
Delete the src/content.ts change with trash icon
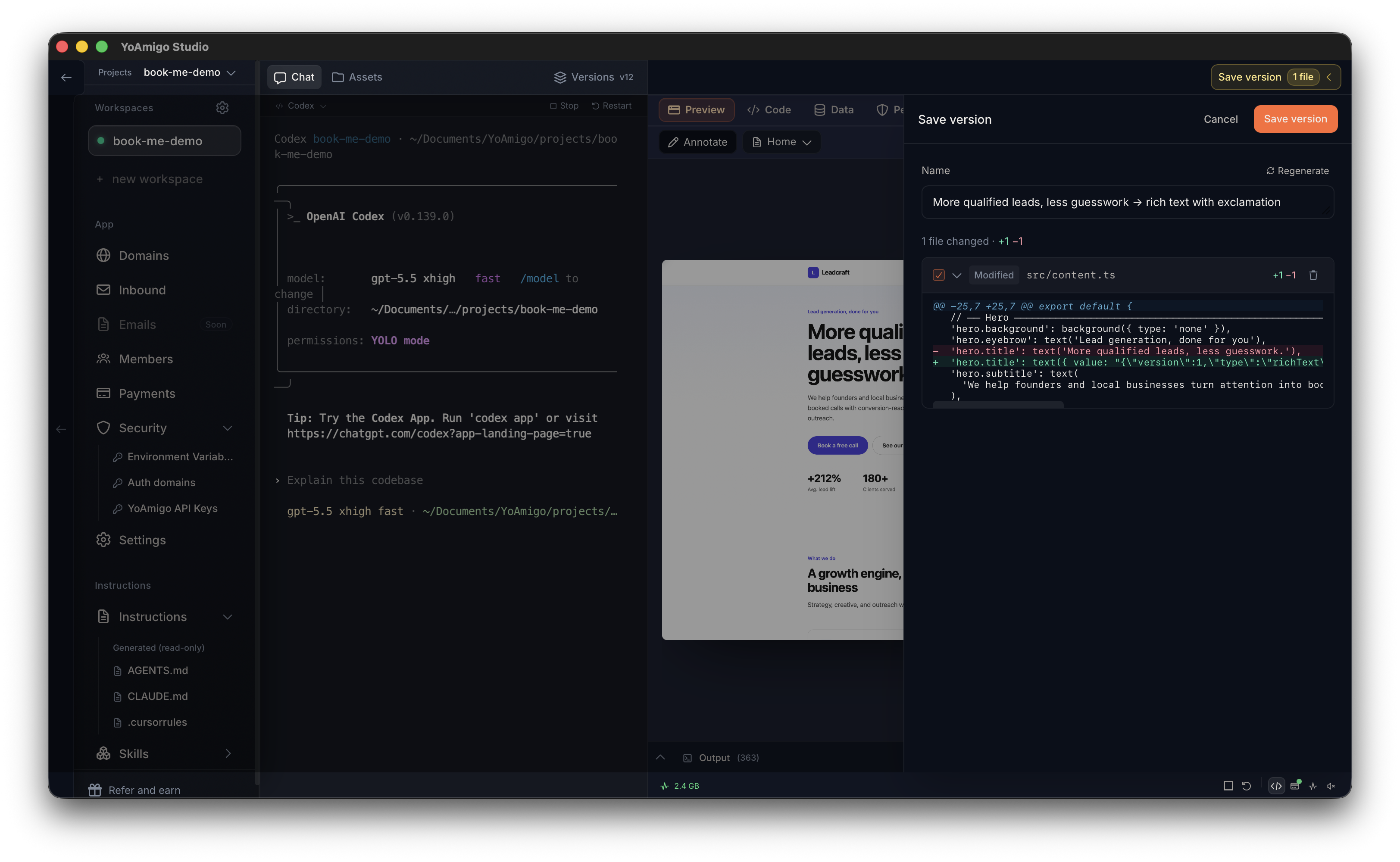[1313, 275]
